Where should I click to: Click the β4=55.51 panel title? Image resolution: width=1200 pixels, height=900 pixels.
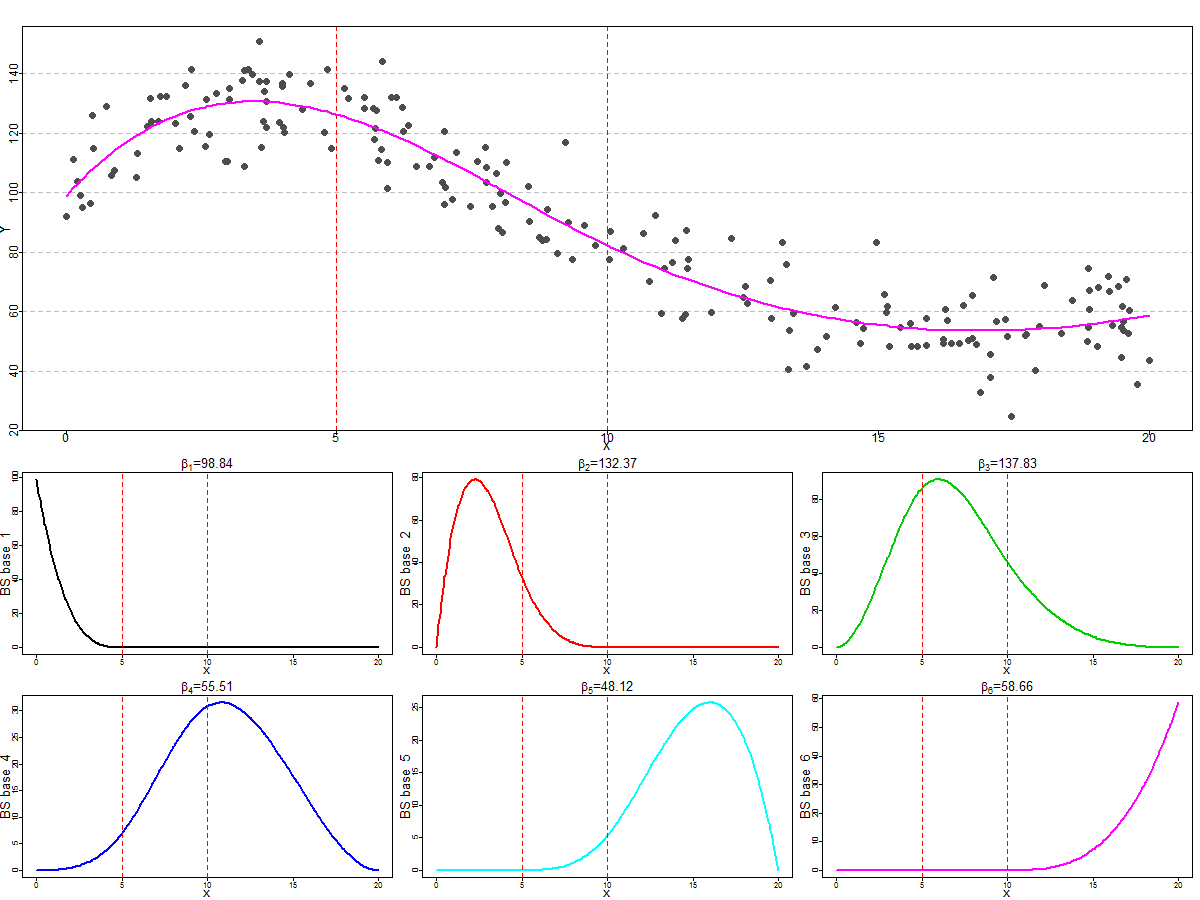point(206,687)
